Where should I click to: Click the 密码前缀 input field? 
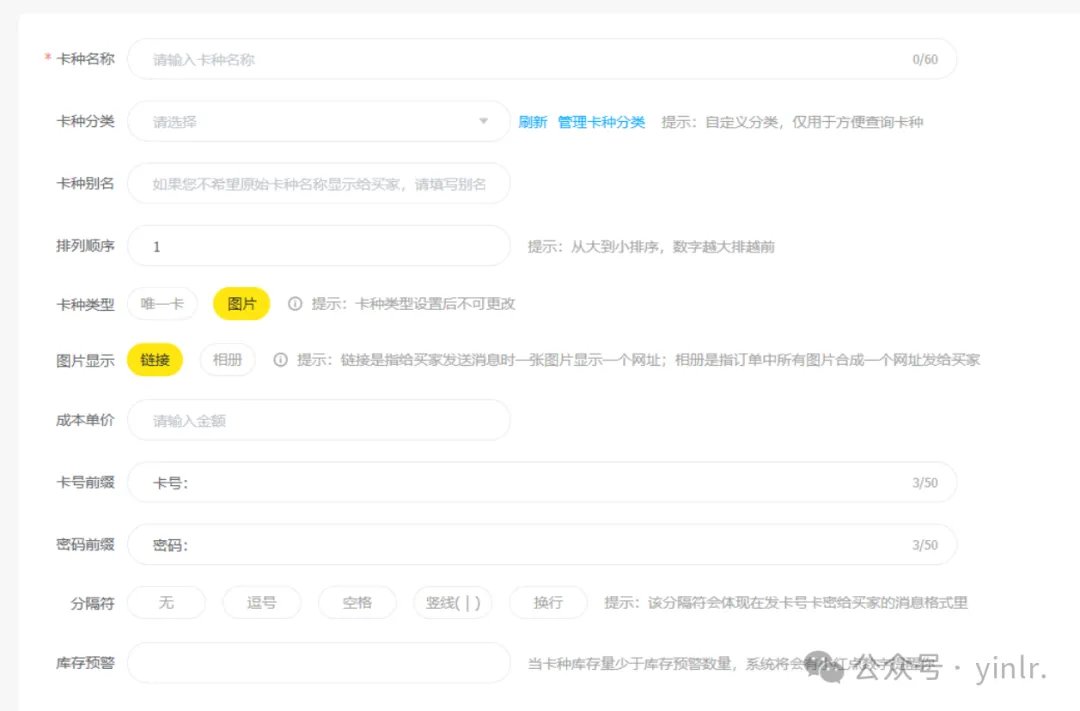coord(542,545)
